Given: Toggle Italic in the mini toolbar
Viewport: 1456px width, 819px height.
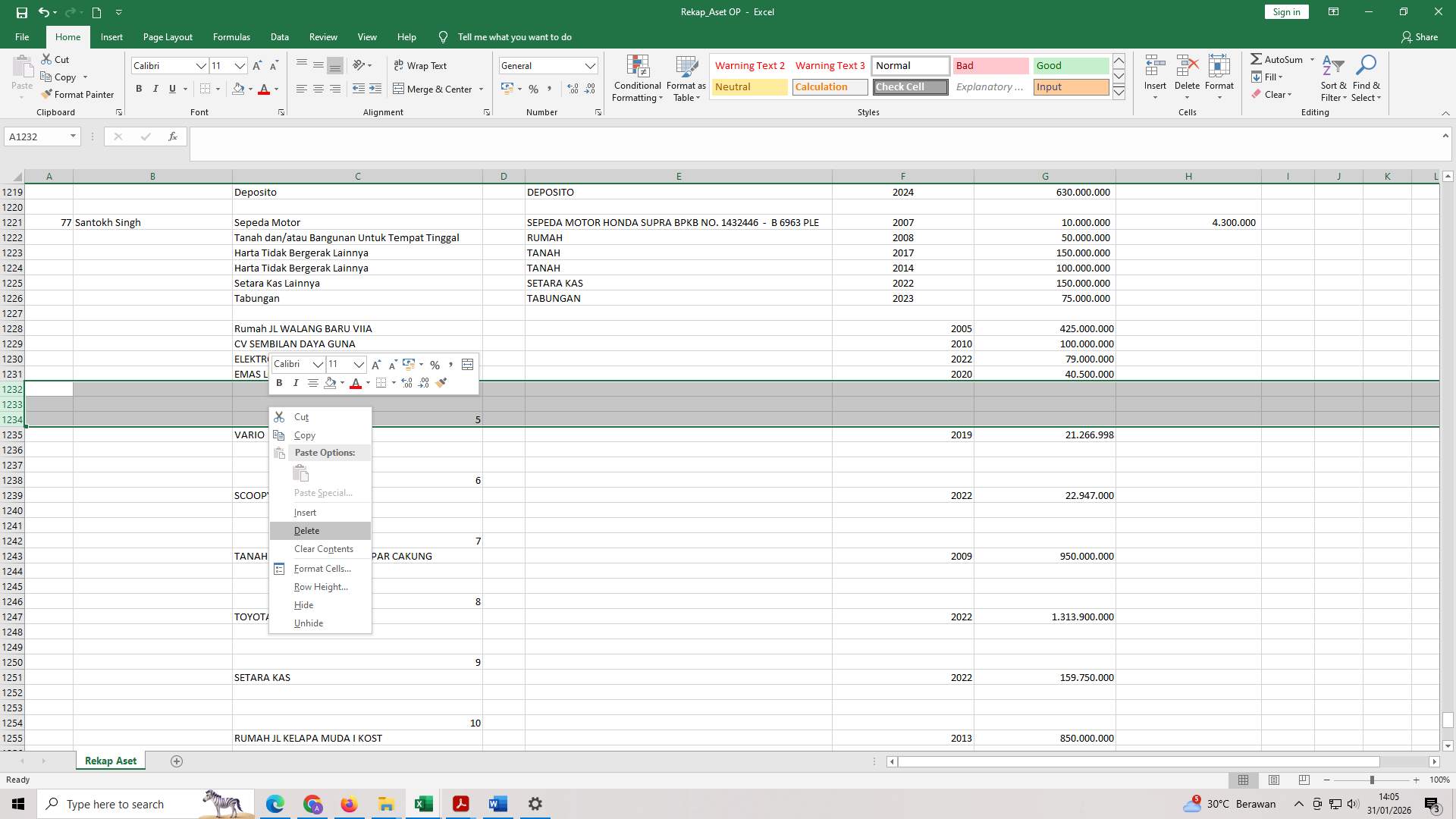Looking at the screenshot, I should (x=296, y=383).
